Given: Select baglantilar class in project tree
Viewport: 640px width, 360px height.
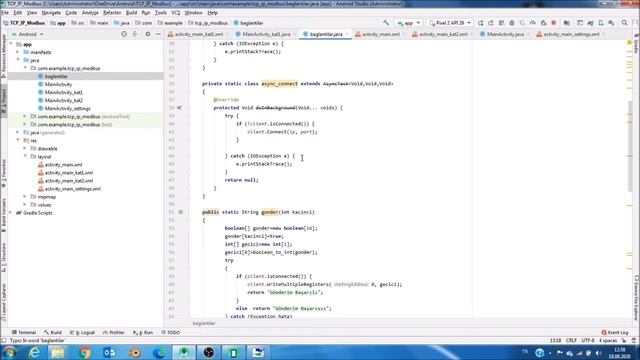Looking at the screenshot, I should click(56, 76).
